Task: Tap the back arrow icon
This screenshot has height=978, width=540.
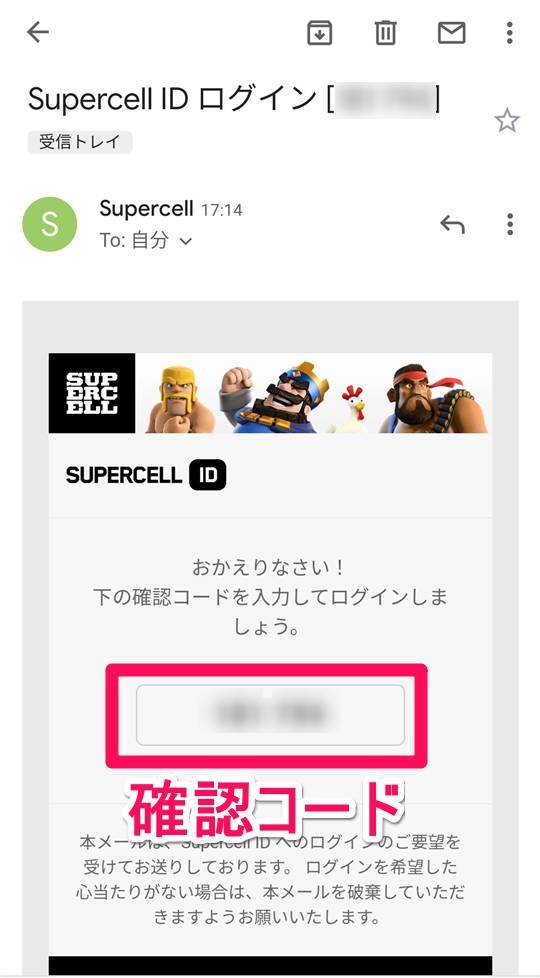Action: pyautogui.click(x=37, y=32)
